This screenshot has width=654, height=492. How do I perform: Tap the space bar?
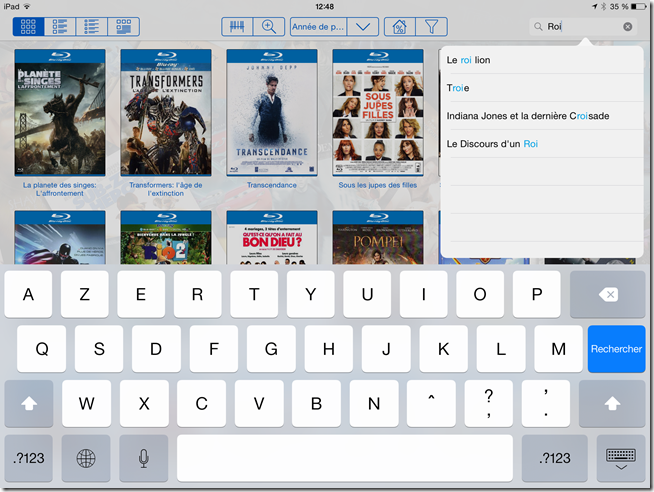pos(345,458)
